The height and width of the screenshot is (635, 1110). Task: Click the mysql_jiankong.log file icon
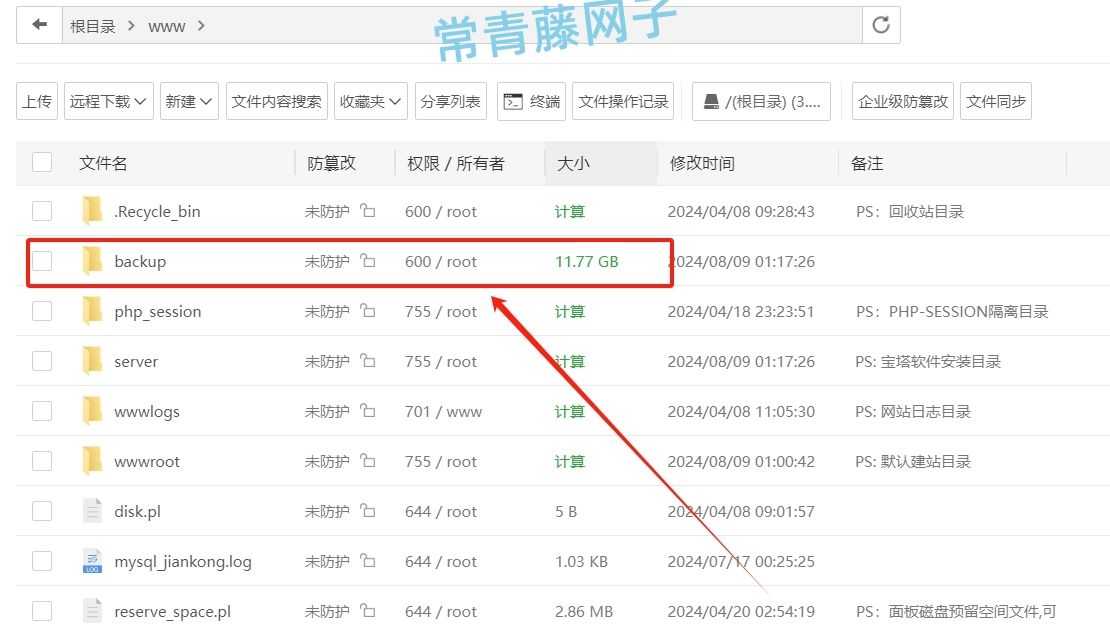92,561
